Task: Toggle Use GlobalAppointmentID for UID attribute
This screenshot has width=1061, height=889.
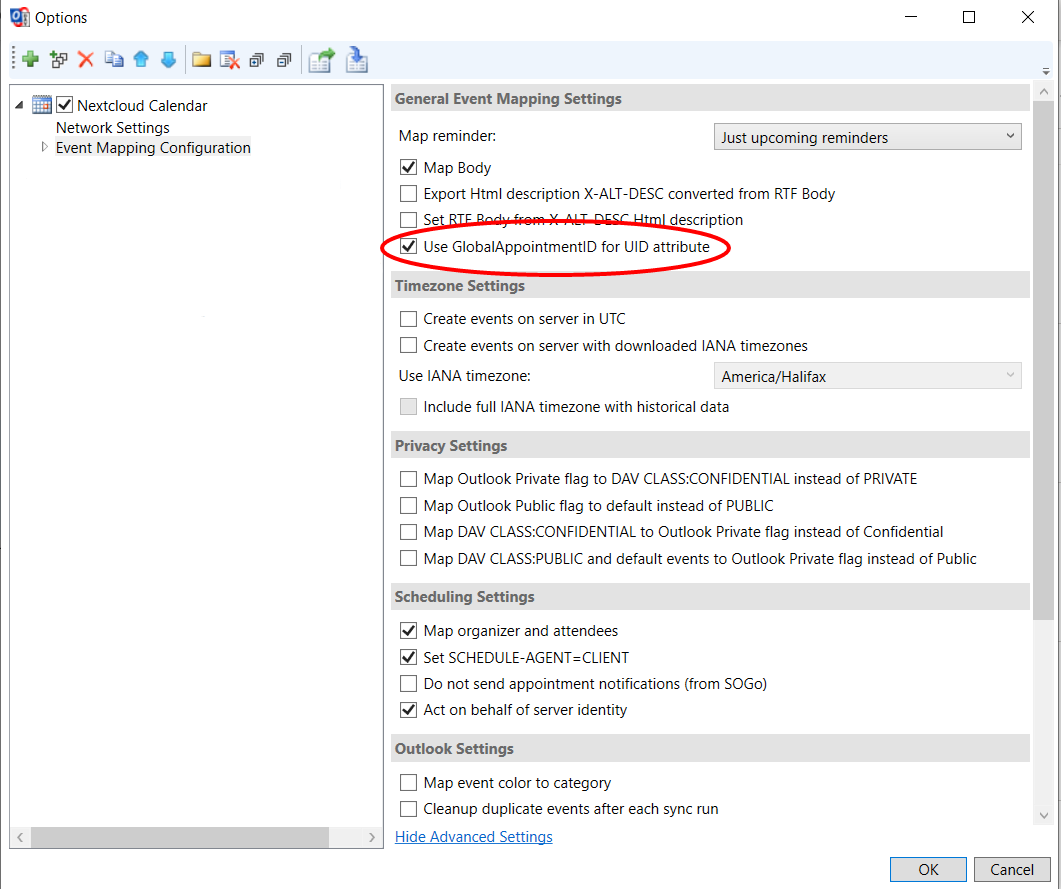Action: click(x=408, y=246)
